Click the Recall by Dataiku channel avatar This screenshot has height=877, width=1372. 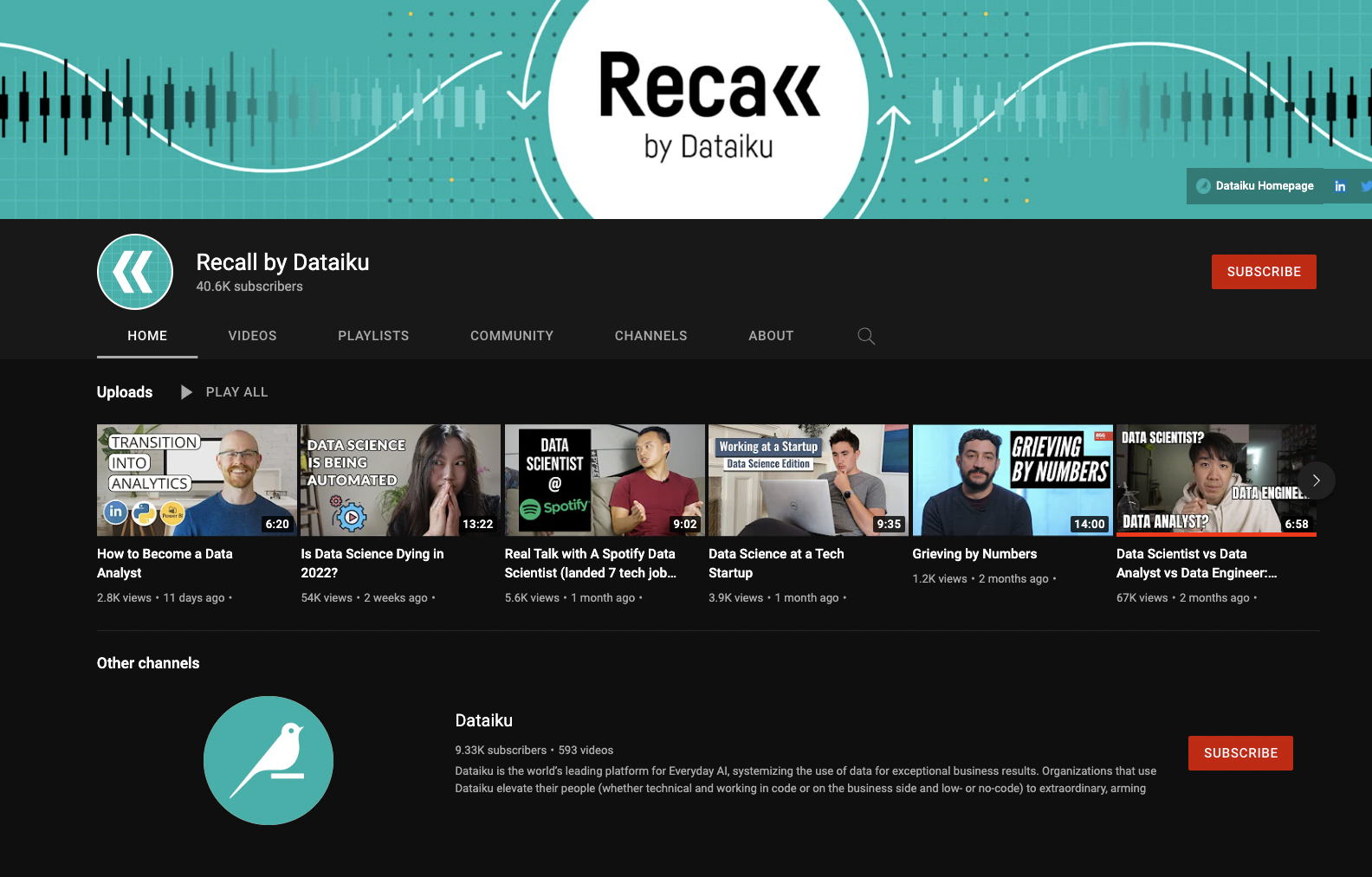(135, 272)
